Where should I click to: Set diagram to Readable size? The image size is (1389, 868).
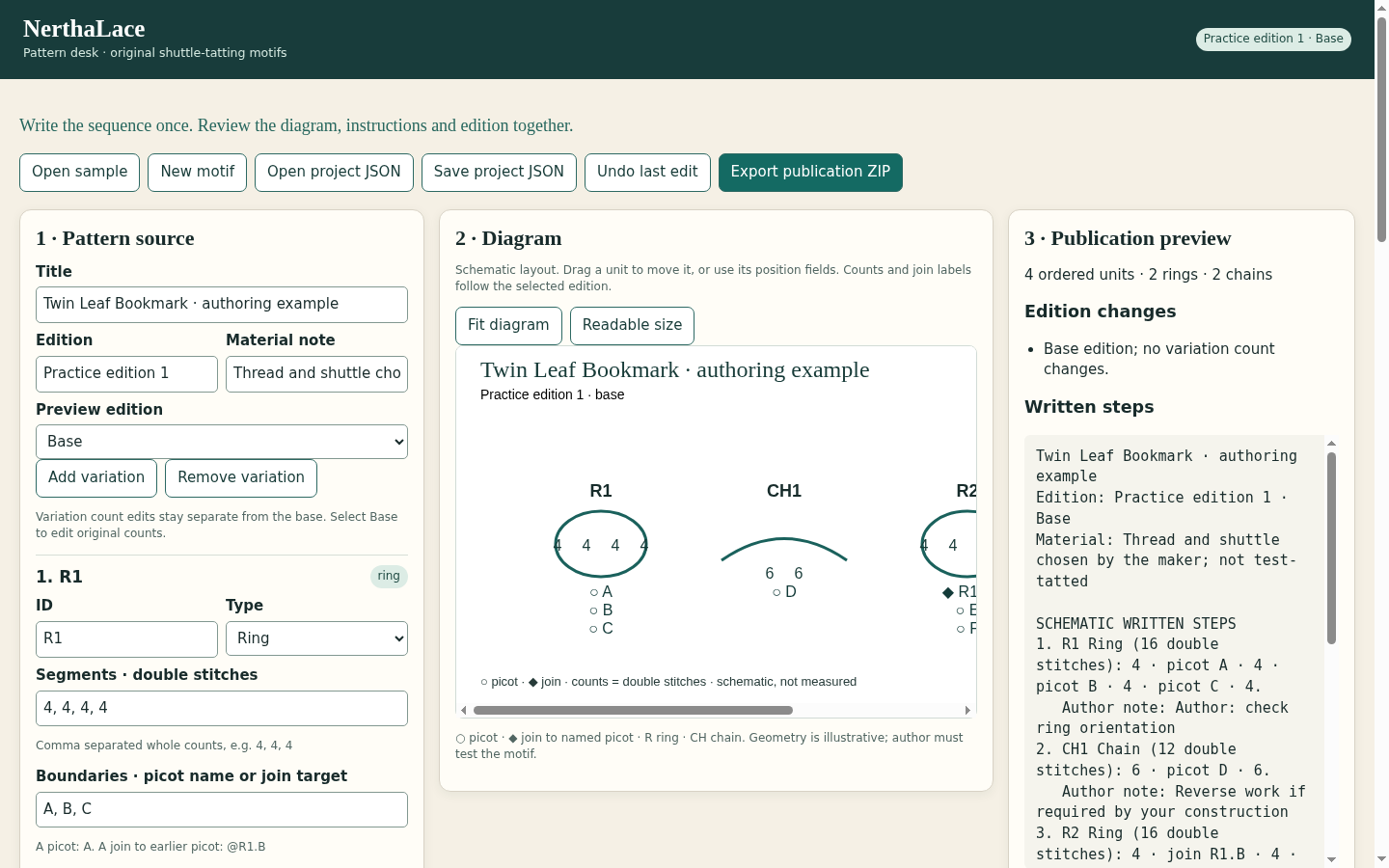click(632, 326)
